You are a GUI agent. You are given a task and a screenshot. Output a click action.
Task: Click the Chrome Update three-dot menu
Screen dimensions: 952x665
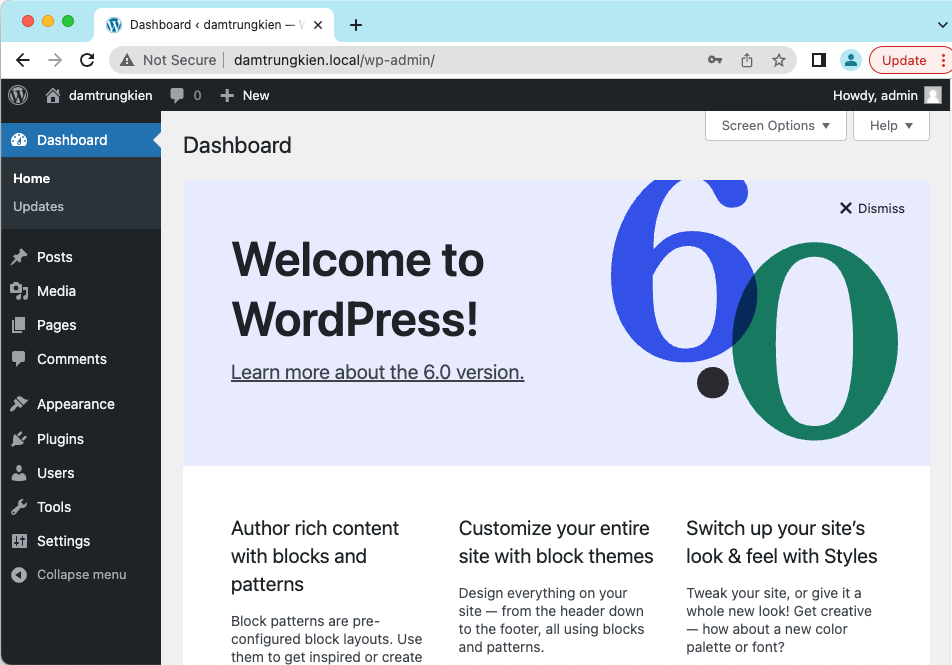pyautogui.click(x=943, y=60)
